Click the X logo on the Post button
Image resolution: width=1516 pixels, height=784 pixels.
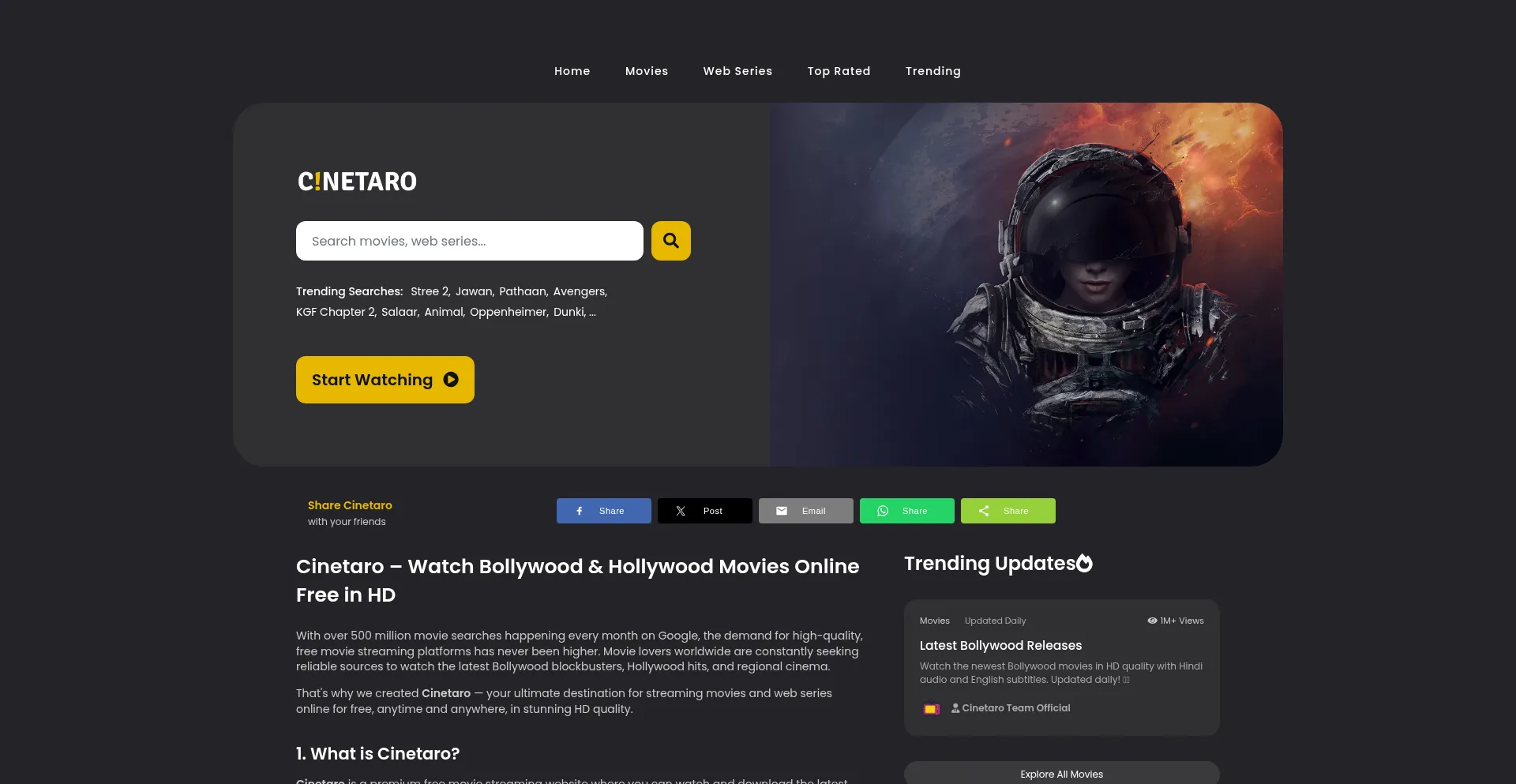click(x=681, y=511)
